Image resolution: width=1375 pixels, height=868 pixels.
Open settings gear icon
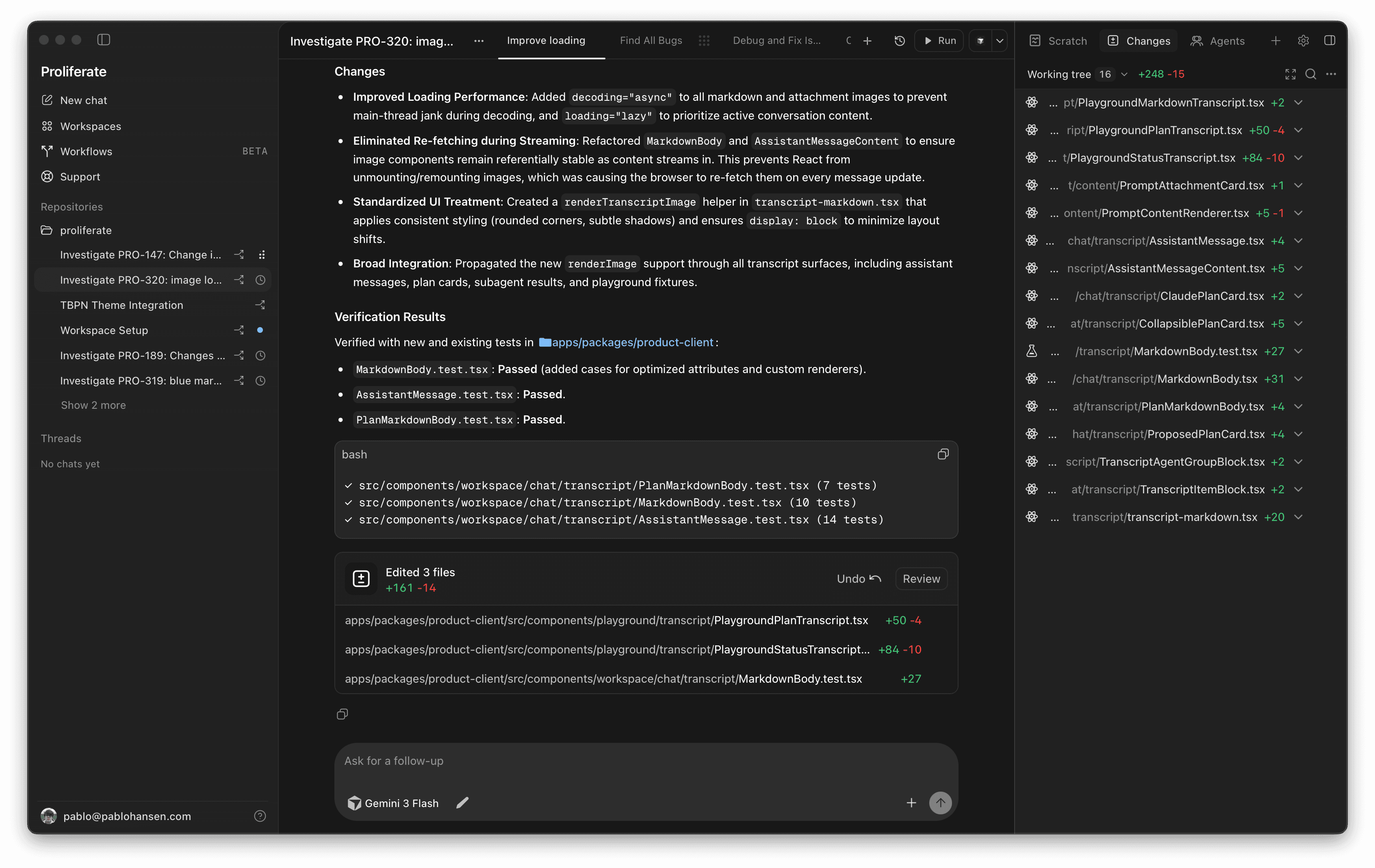coord(1303,41)
